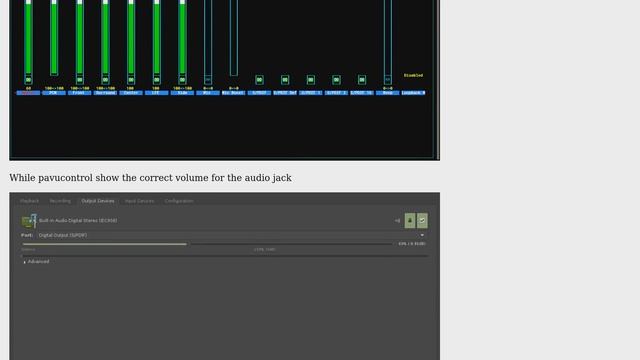Image resolution: width=640 pixels, height=360 pixels.
Task: Select the Beep channel label
Action: click(x=388, y=93)
